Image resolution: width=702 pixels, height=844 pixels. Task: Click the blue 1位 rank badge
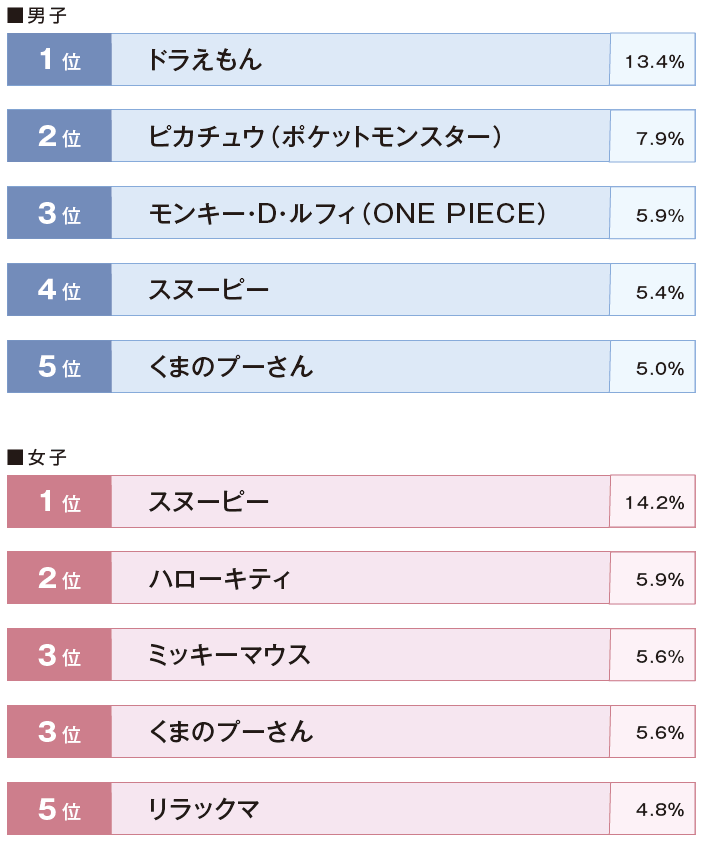click(59, 60)
